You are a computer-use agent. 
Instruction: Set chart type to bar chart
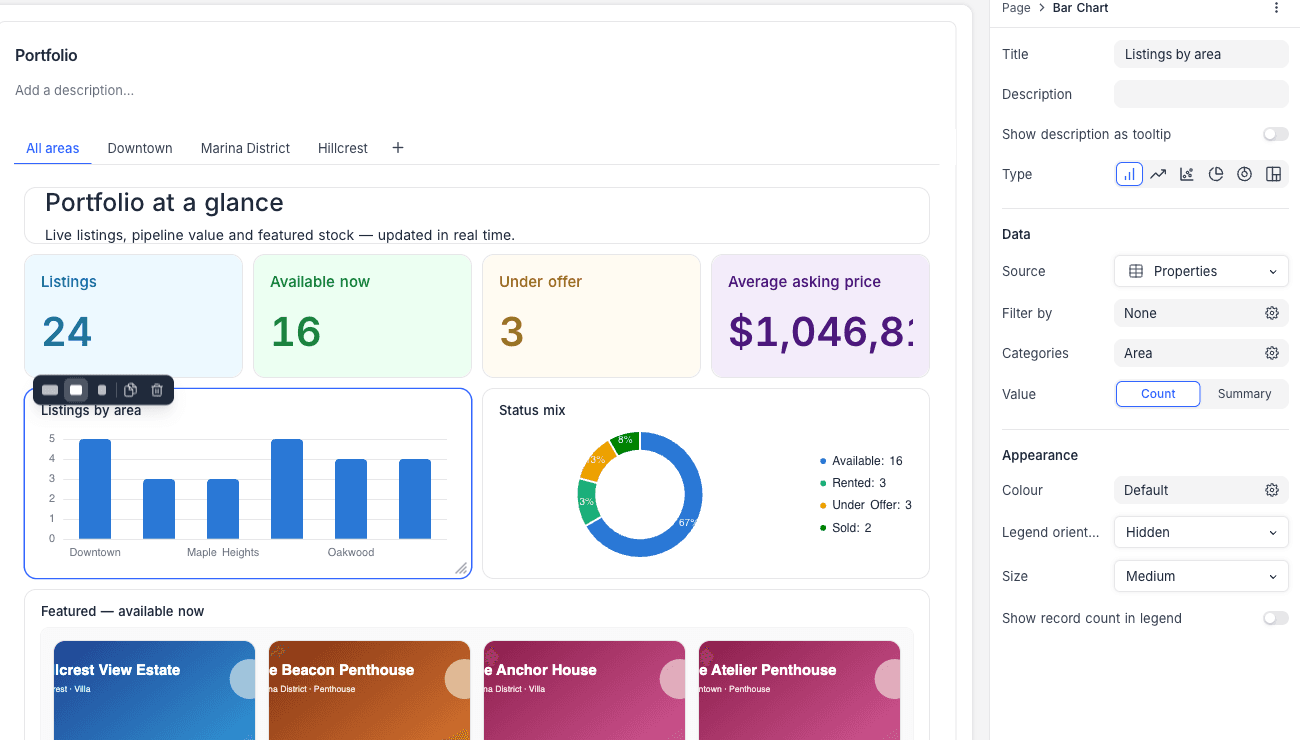click(x=1129, y=174)
